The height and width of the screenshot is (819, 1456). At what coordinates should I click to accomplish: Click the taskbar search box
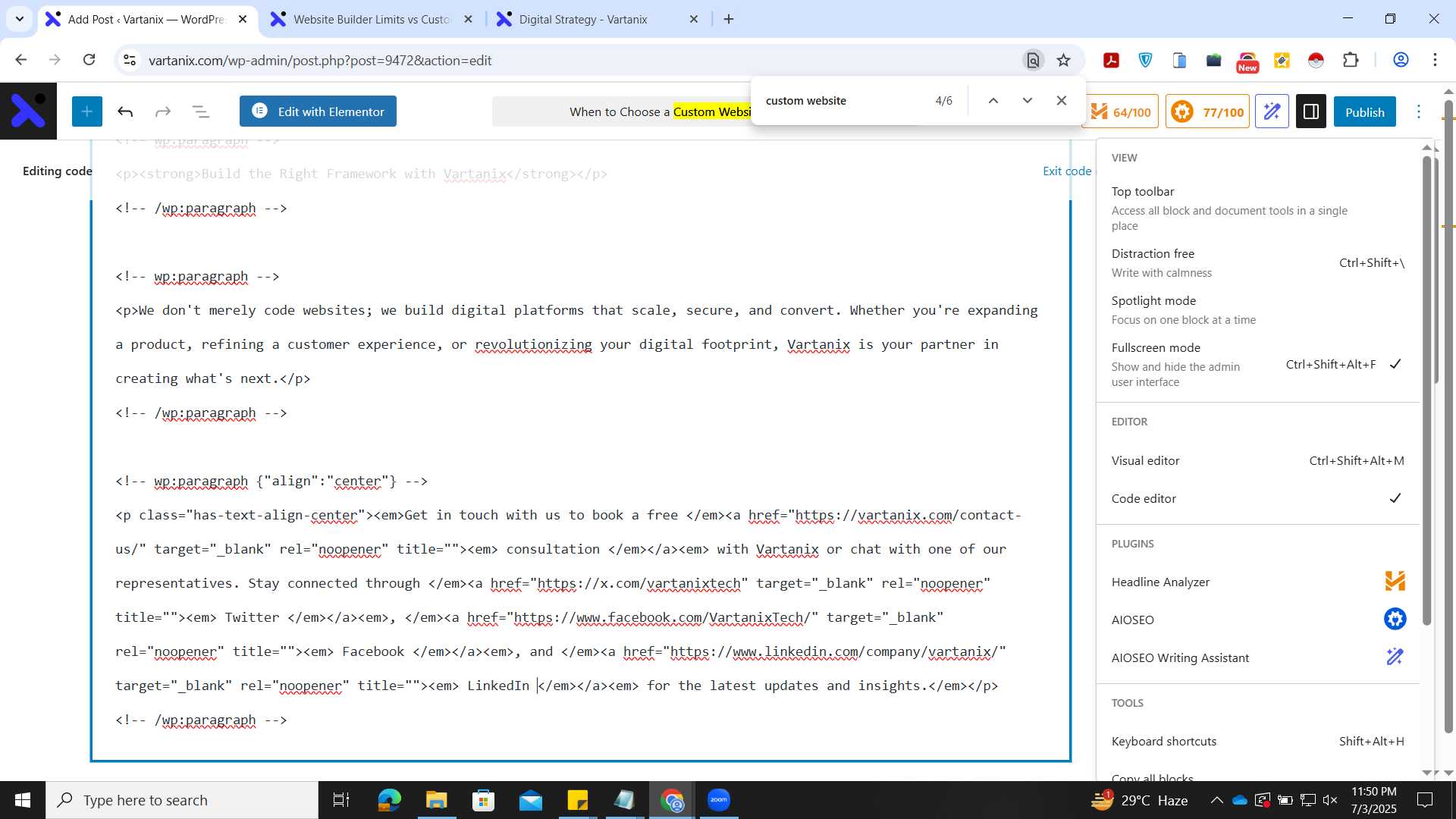[x=182, y=800]
